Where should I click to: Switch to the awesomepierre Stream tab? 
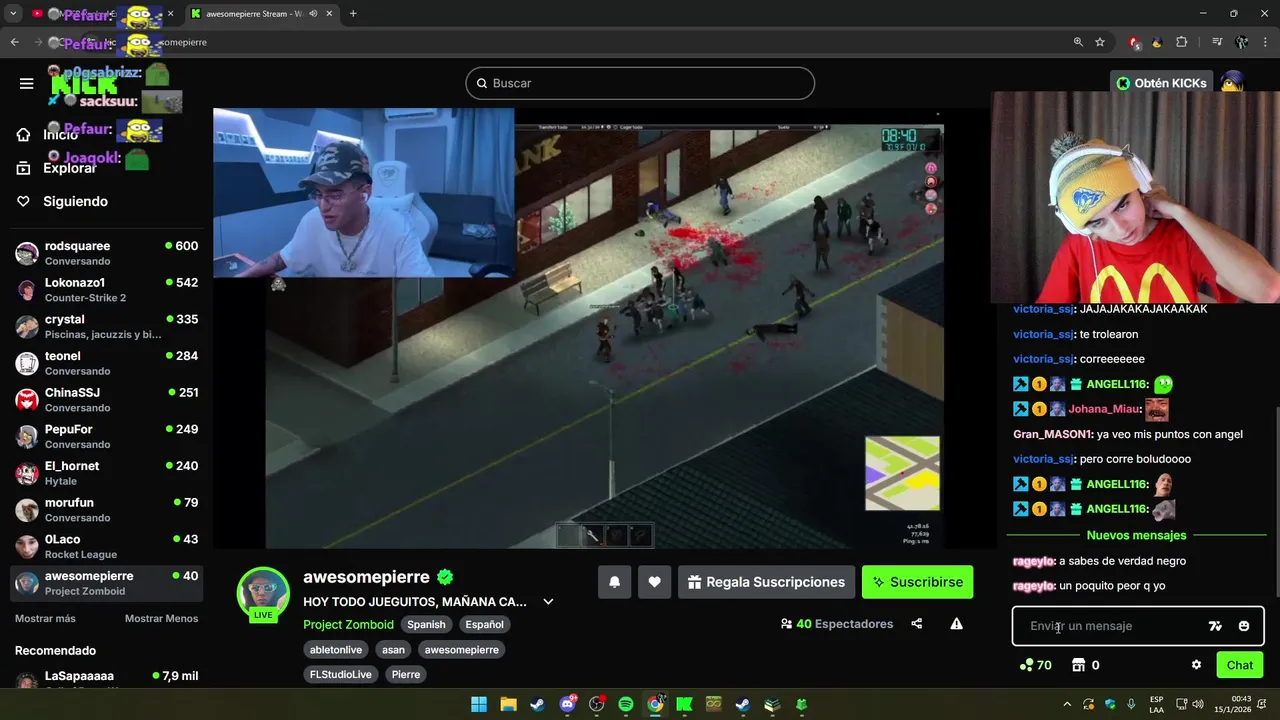click(x=260, y=14)
